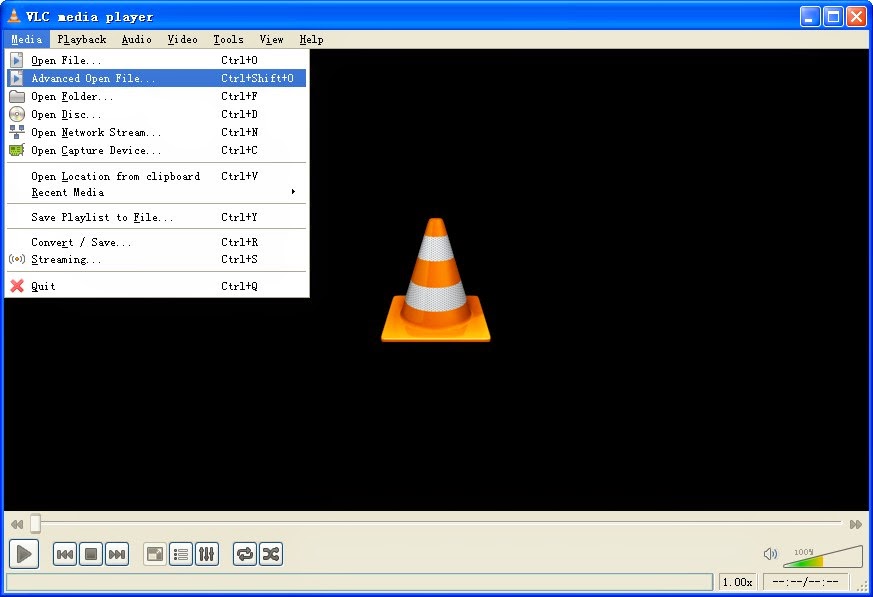
Task: Stop playback with the stop button
Action: [91, 554]
